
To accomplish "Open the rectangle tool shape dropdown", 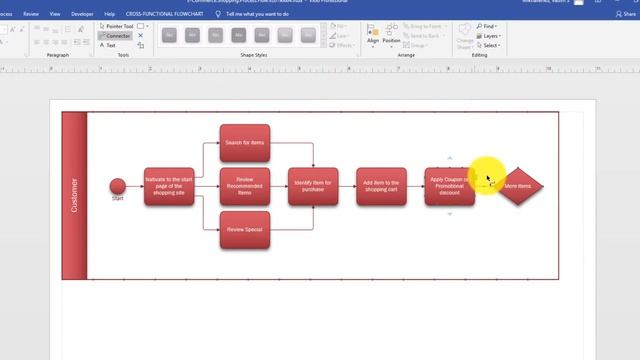I will [147, 26].
